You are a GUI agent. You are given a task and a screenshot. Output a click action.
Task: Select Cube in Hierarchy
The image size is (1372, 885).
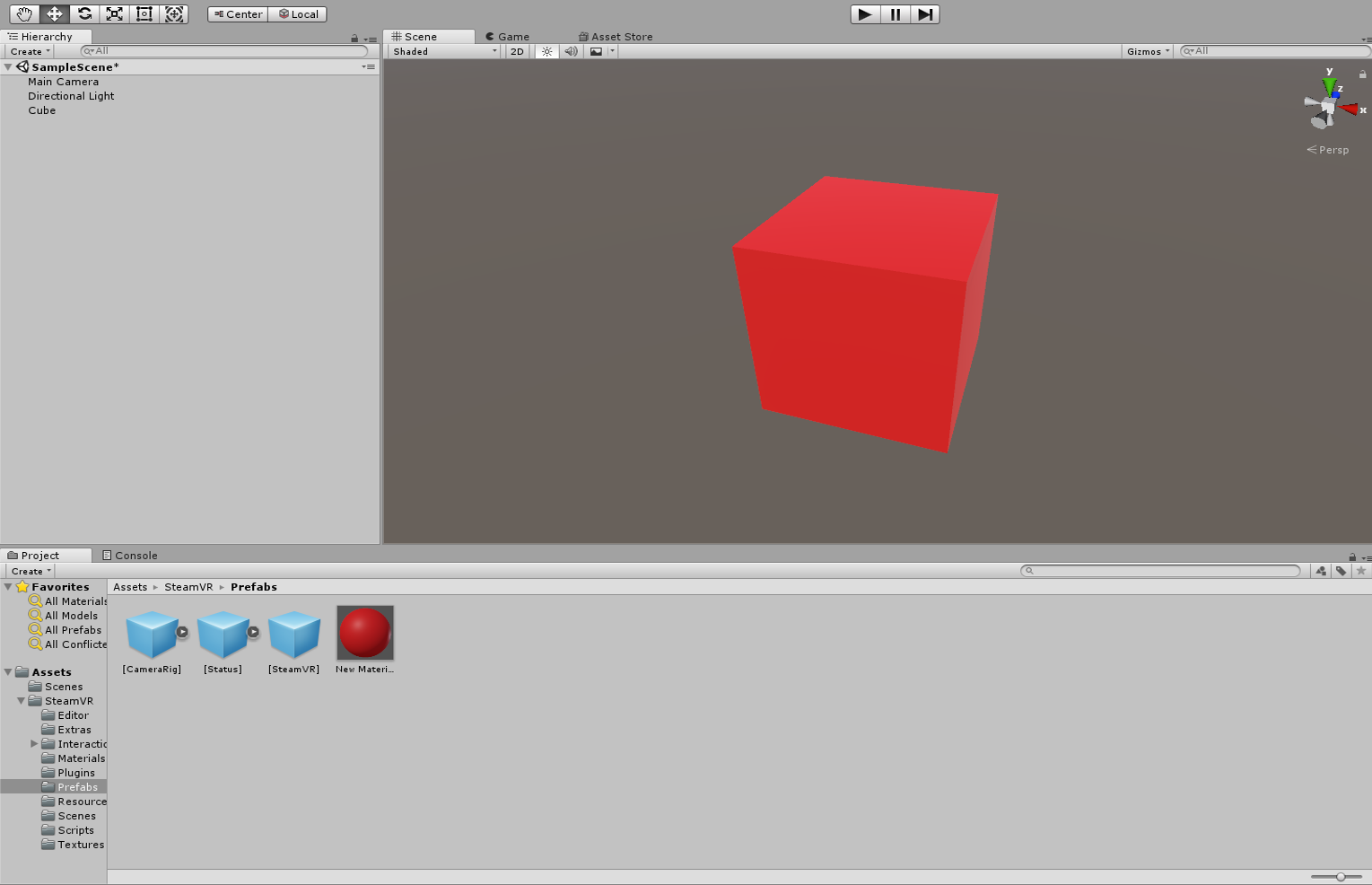coord(41,110)
